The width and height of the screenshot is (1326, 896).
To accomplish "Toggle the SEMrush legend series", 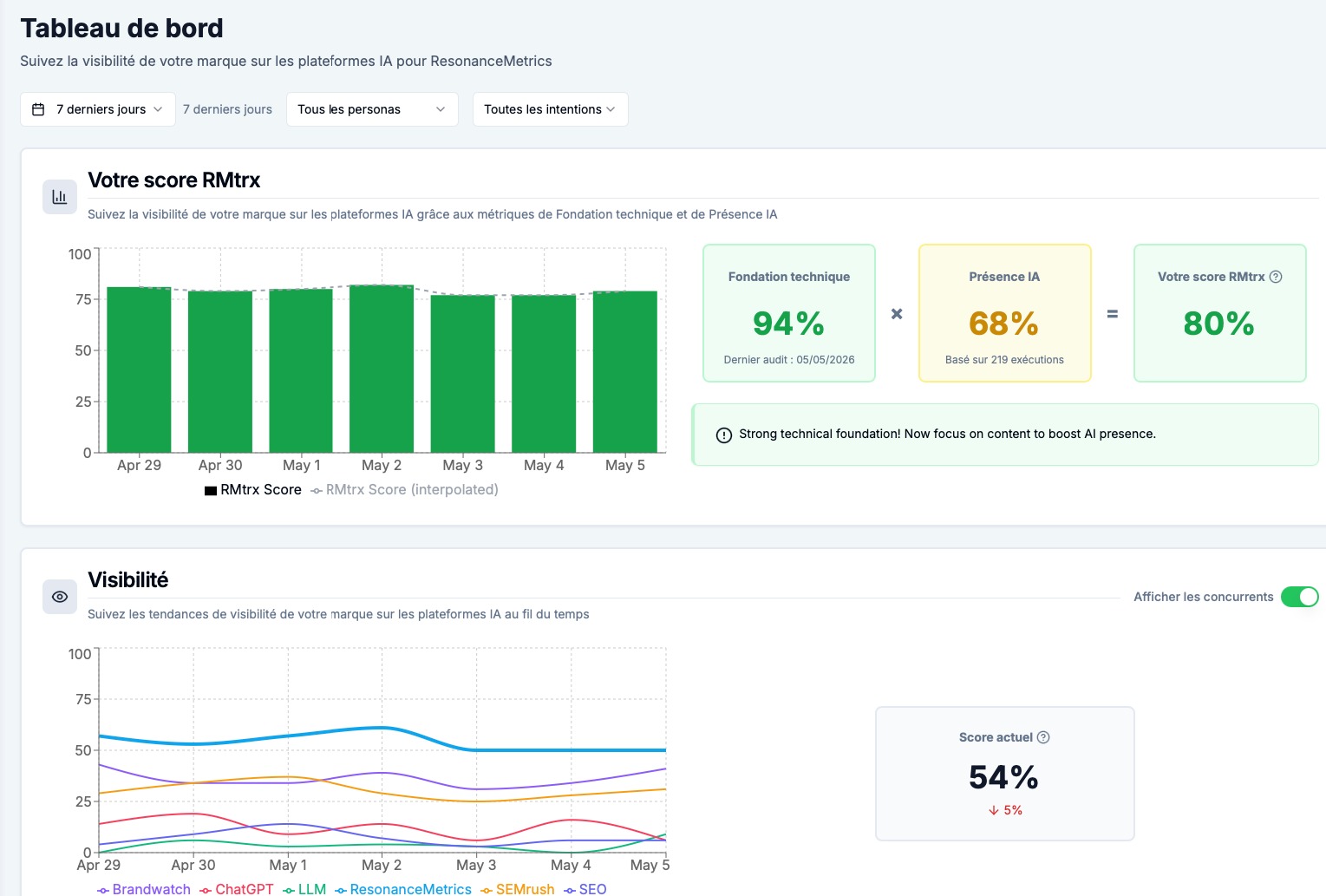I will [518, 889].
